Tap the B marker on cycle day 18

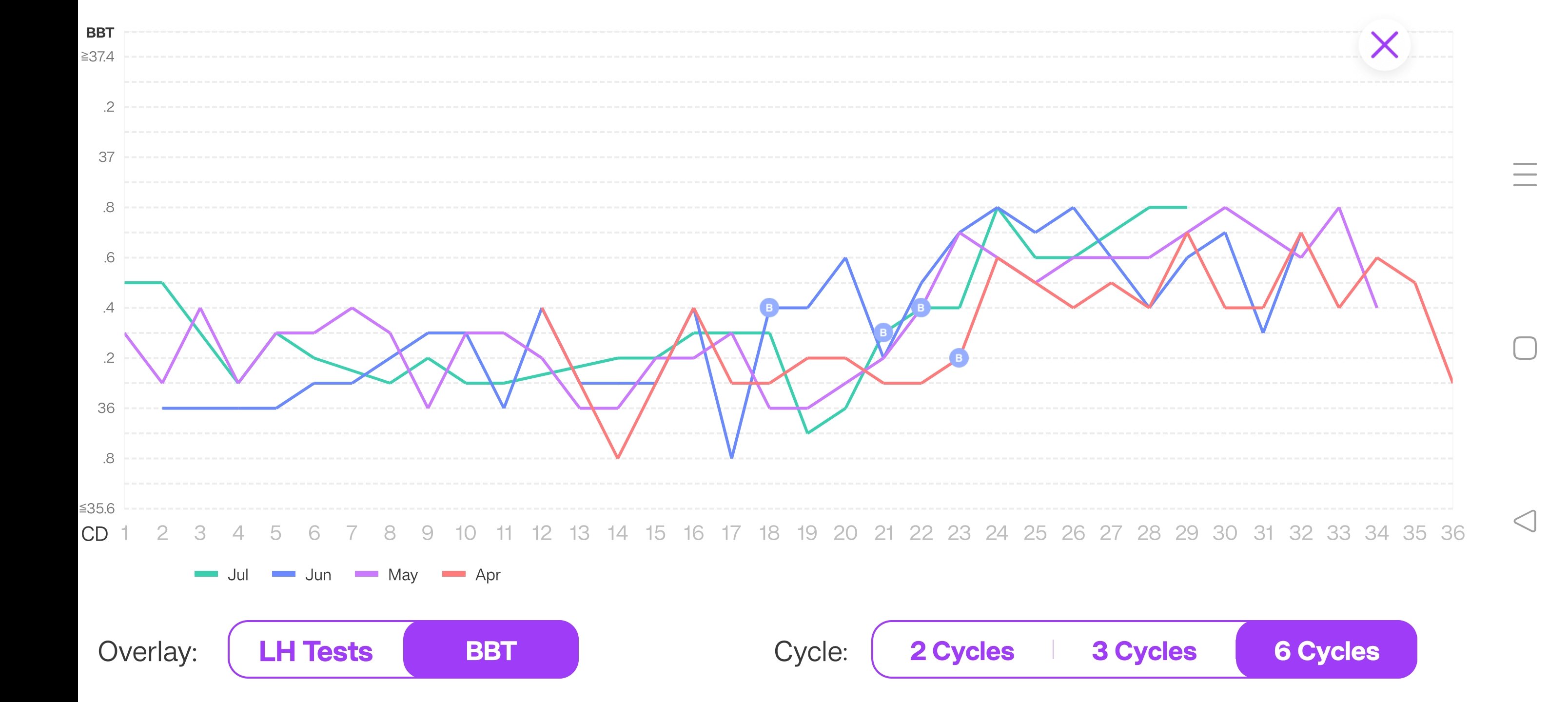click(x=769, y=308)
